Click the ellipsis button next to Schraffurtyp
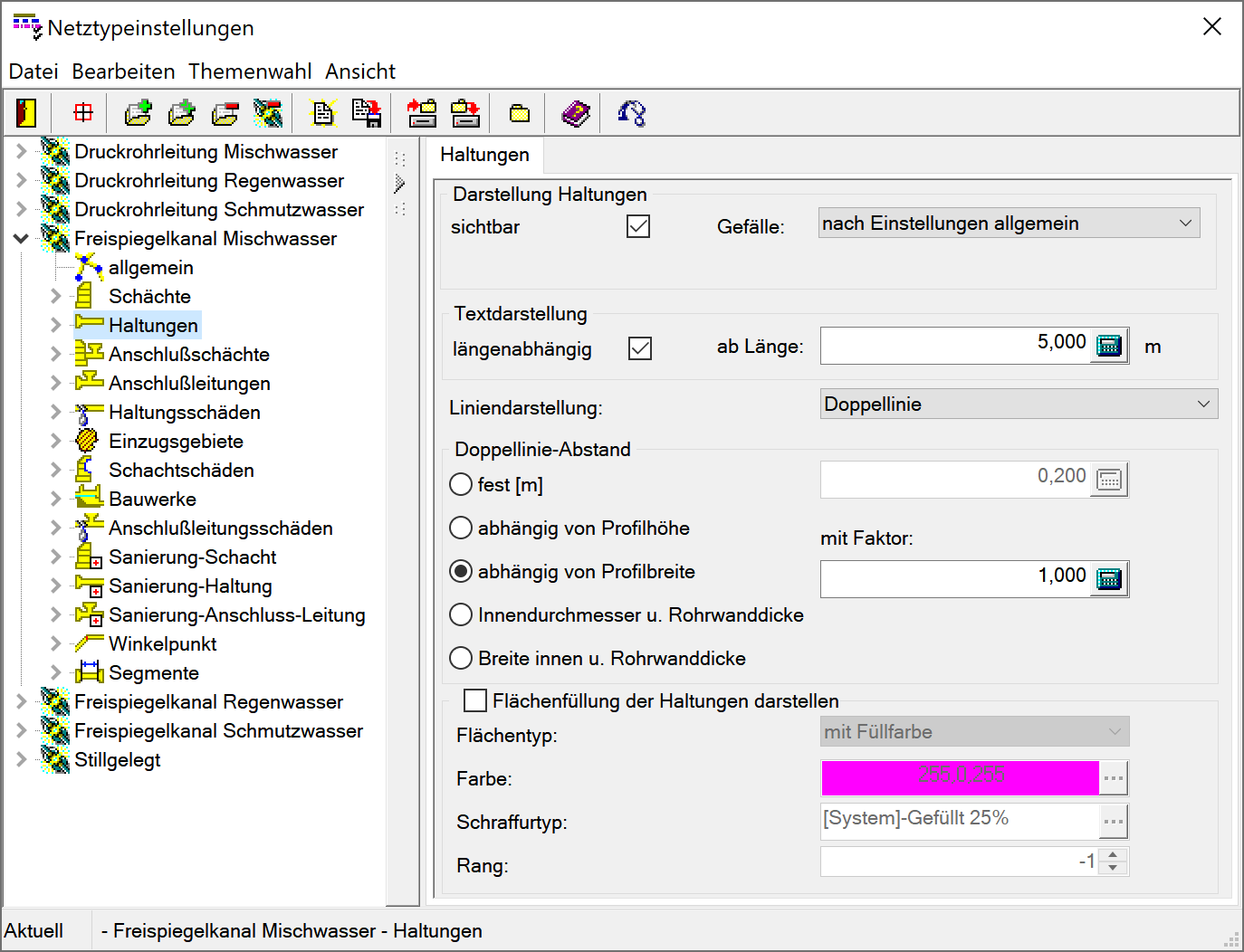 pos(1113,822)
